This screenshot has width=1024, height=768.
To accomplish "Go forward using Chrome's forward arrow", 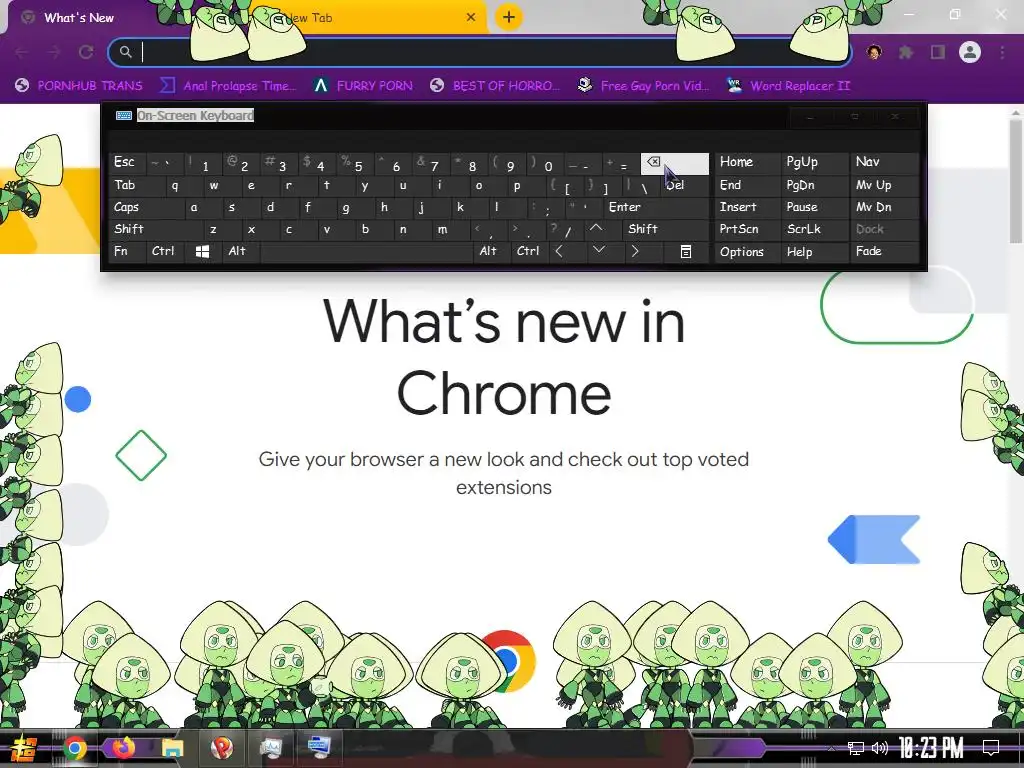I will click(54, 52).
